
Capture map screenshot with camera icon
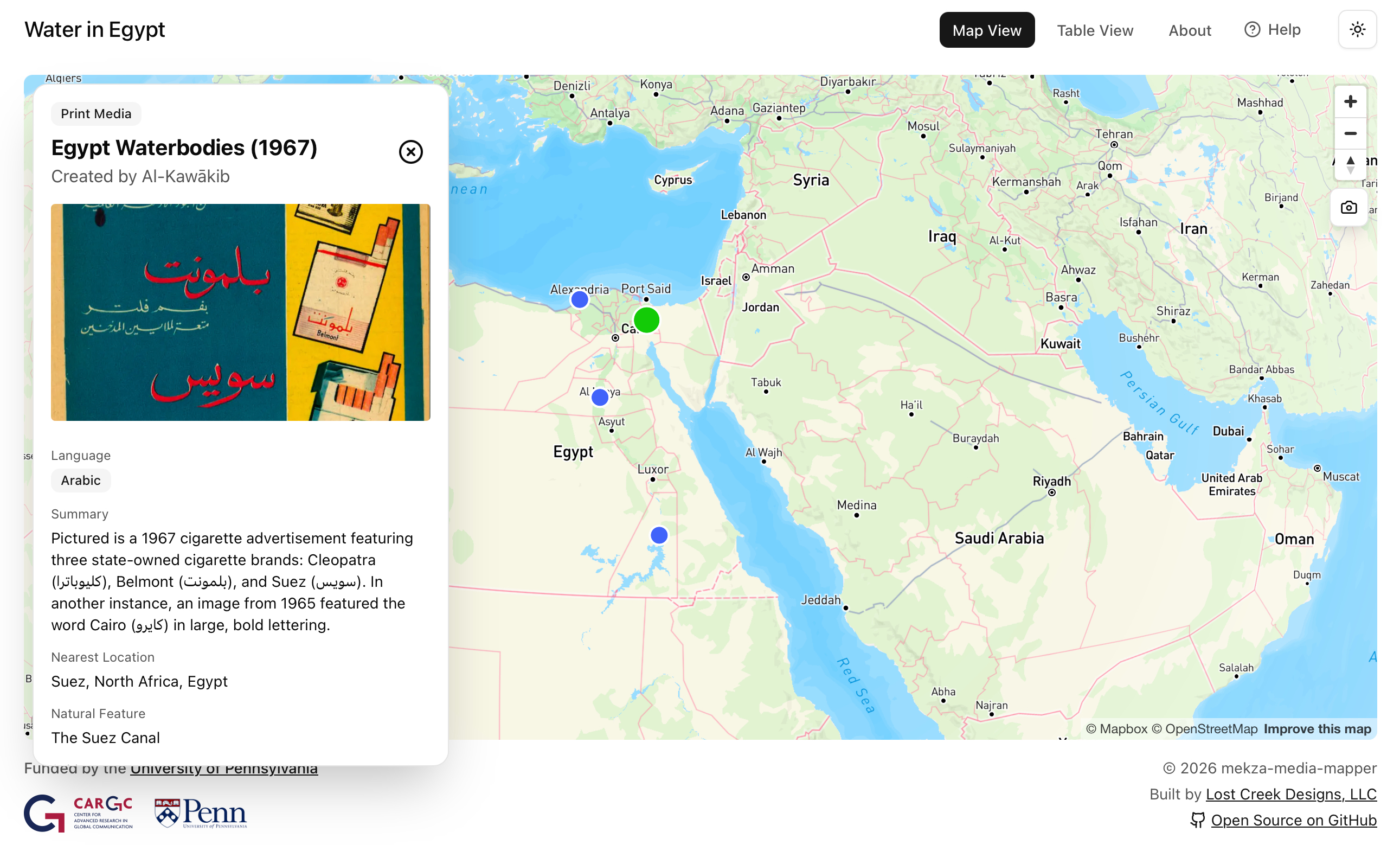(1348, 207)
